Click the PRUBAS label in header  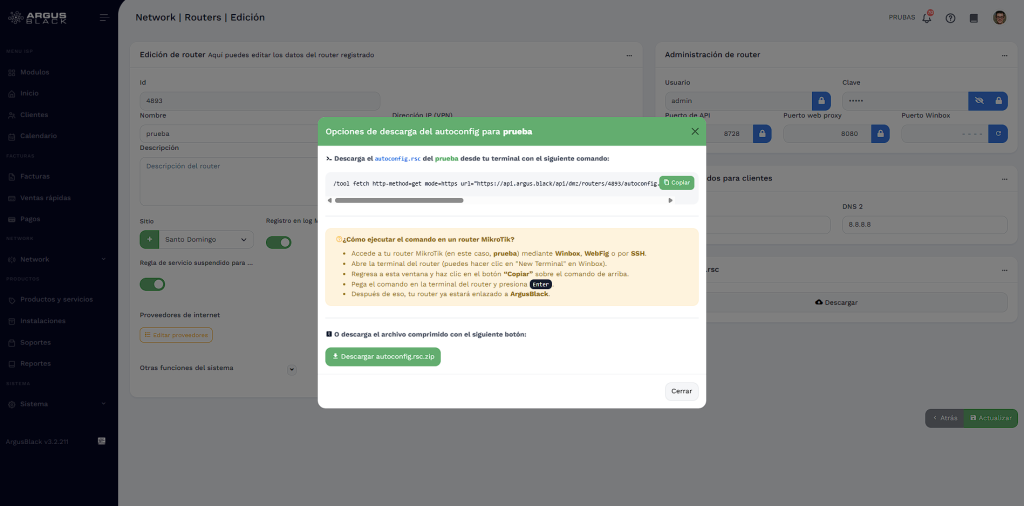pyautogui.click(x=901, y=18)
